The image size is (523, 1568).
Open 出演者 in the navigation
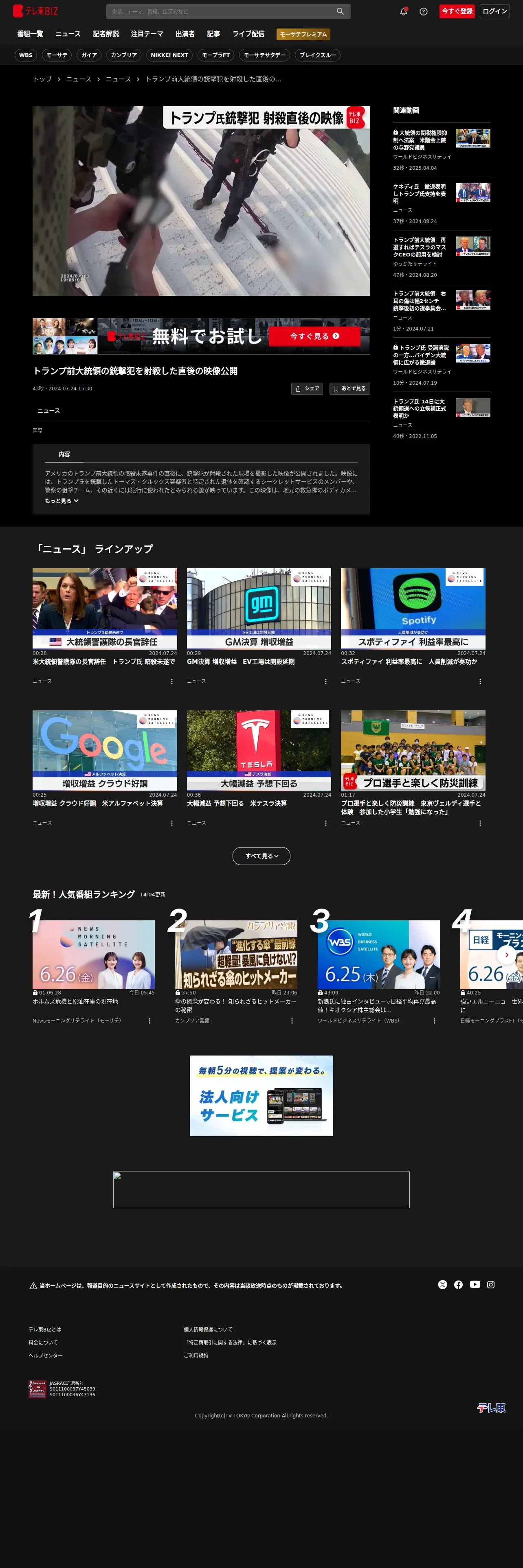pyautogui.click(x=185, y=34)
